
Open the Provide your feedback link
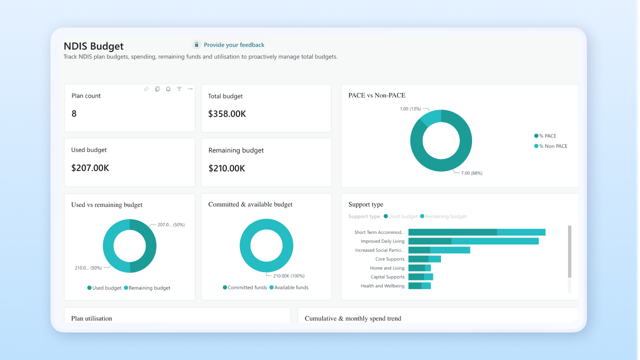(x=234, y=45)
